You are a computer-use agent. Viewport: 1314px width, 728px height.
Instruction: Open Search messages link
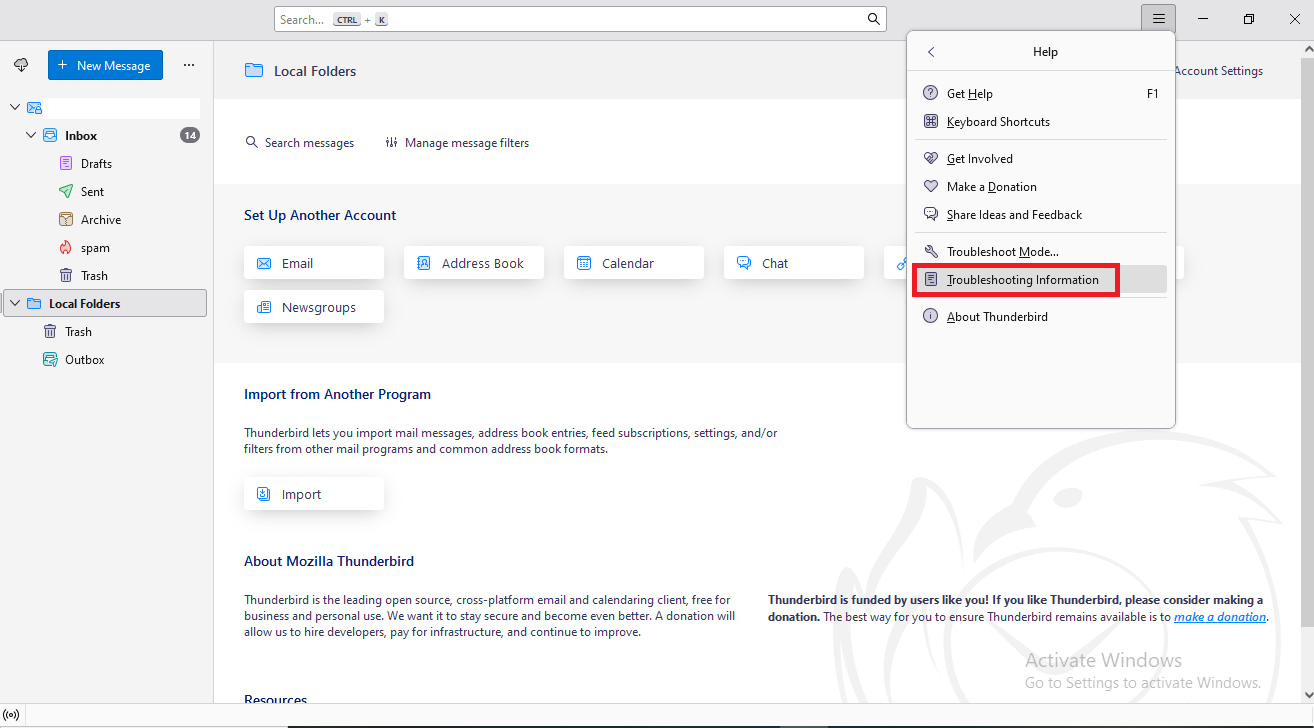[300, 143]
